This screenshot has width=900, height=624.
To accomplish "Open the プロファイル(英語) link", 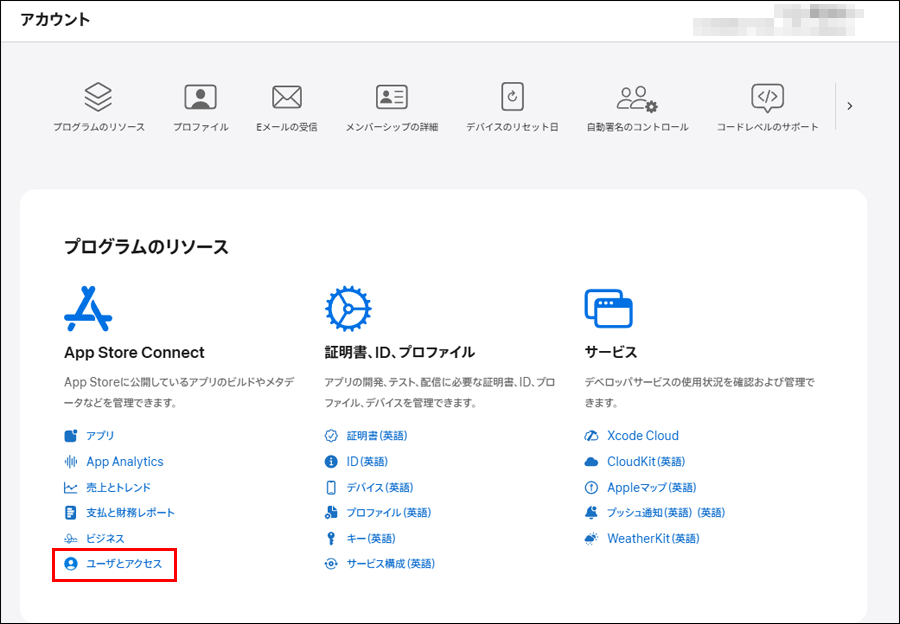I will click(x=389, y=513).
